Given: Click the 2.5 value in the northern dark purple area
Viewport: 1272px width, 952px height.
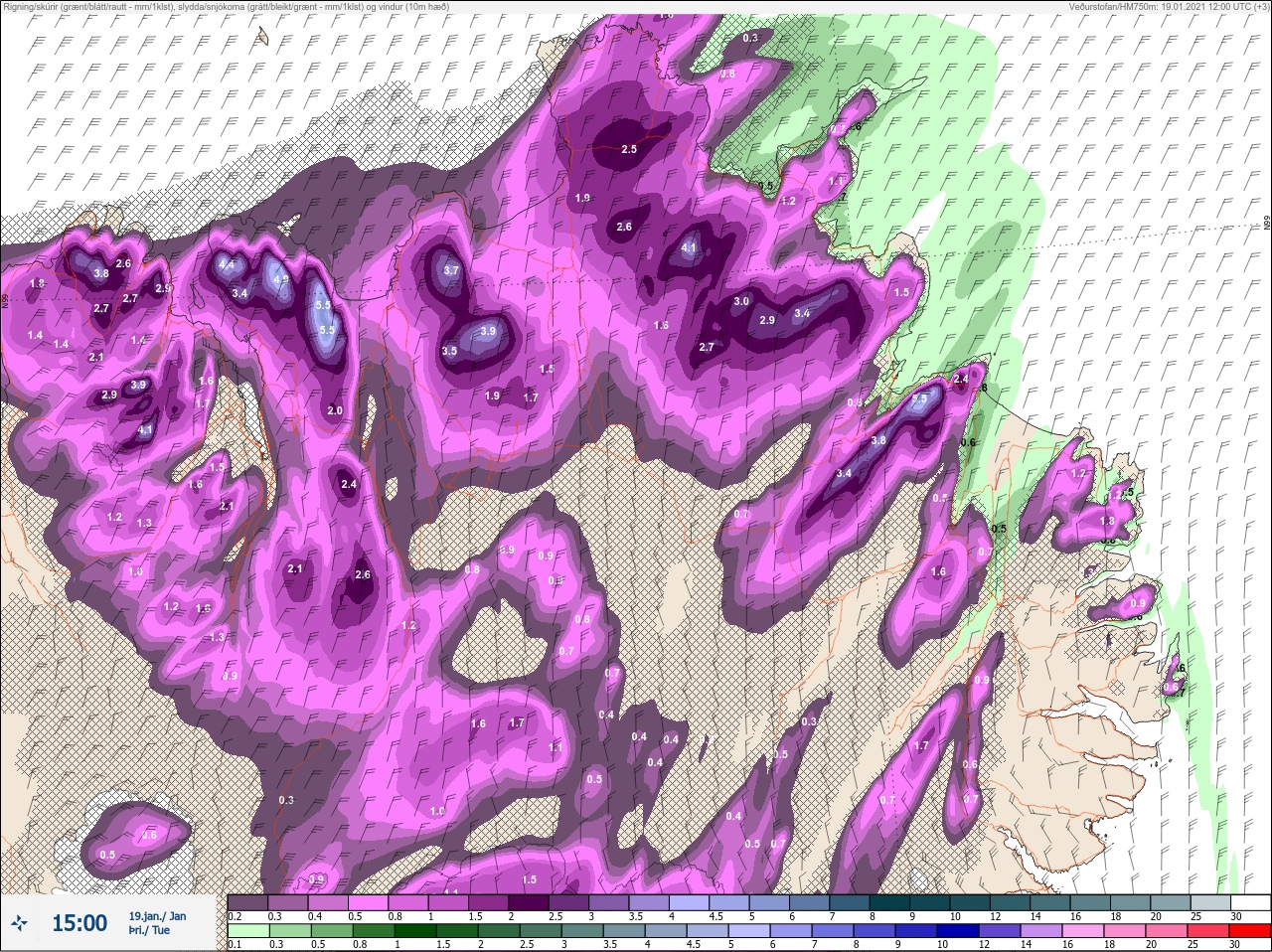Looking at the screenshot, I should click(x=629, y=149).
